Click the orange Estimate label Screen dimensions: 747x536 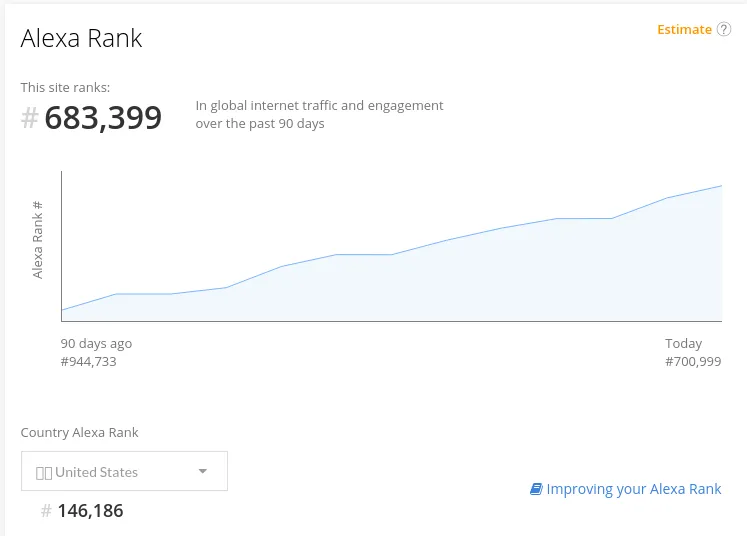tap(684, 30)
